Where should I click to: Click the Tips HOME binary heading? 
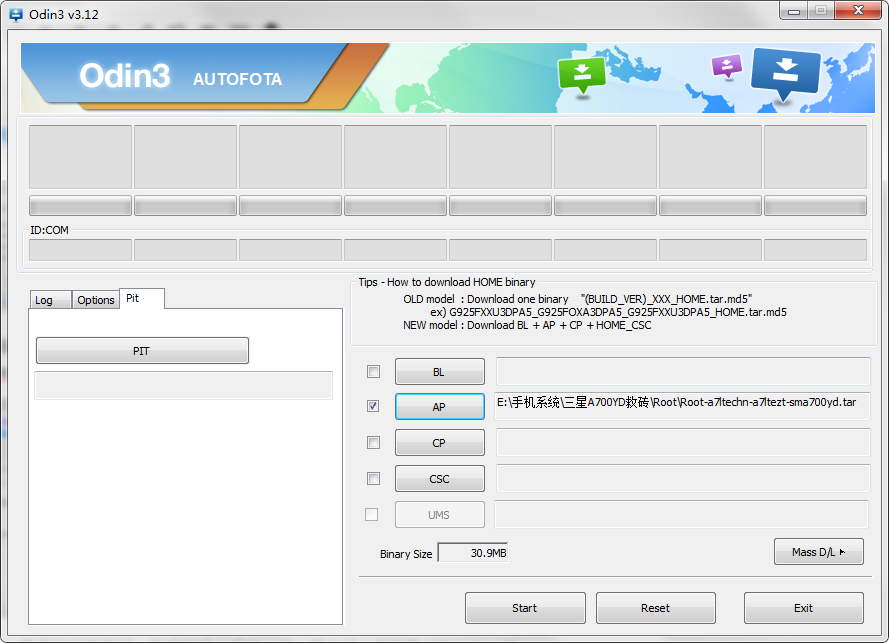point(447,282)
